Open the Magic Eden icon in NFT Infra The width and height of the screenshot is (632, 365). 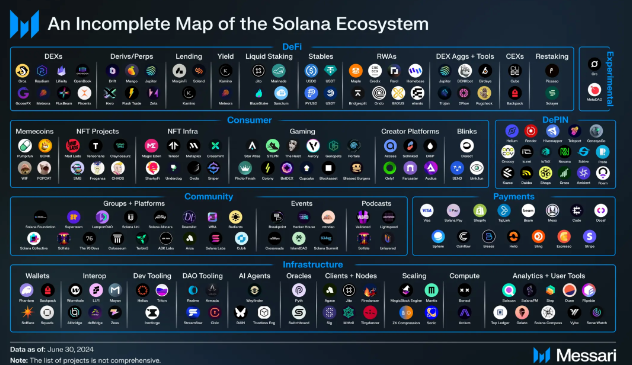click(152, 146)
